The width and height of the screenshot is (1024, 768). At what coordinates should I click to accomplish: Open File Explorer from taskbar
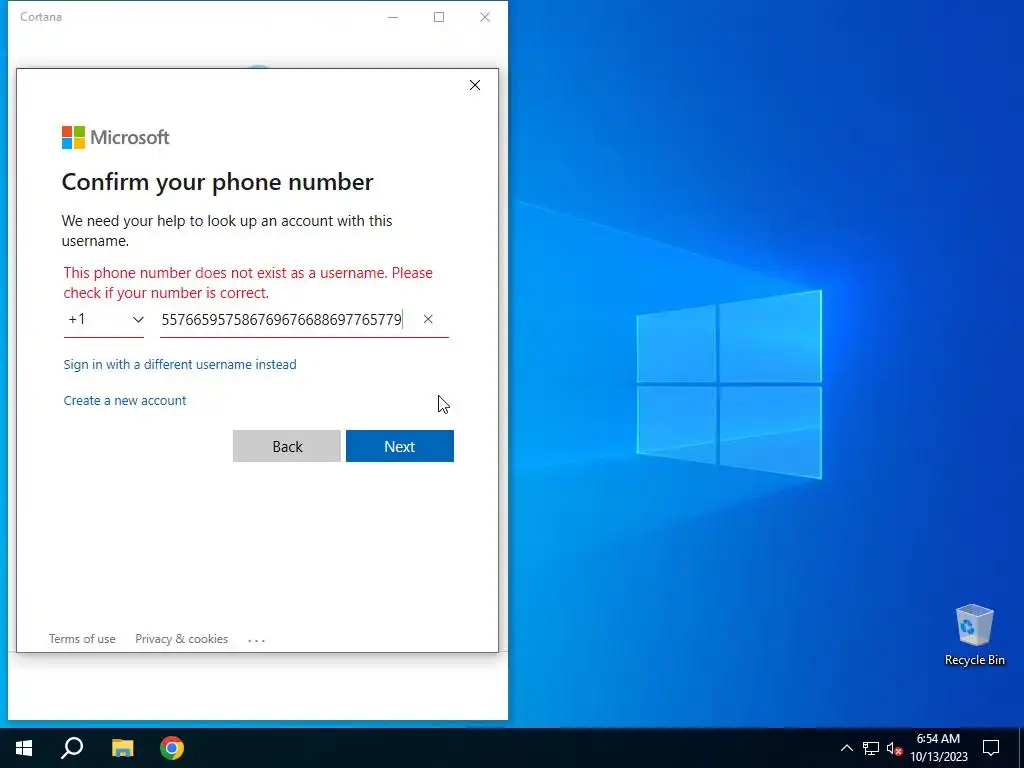click(x=122, y=748)
